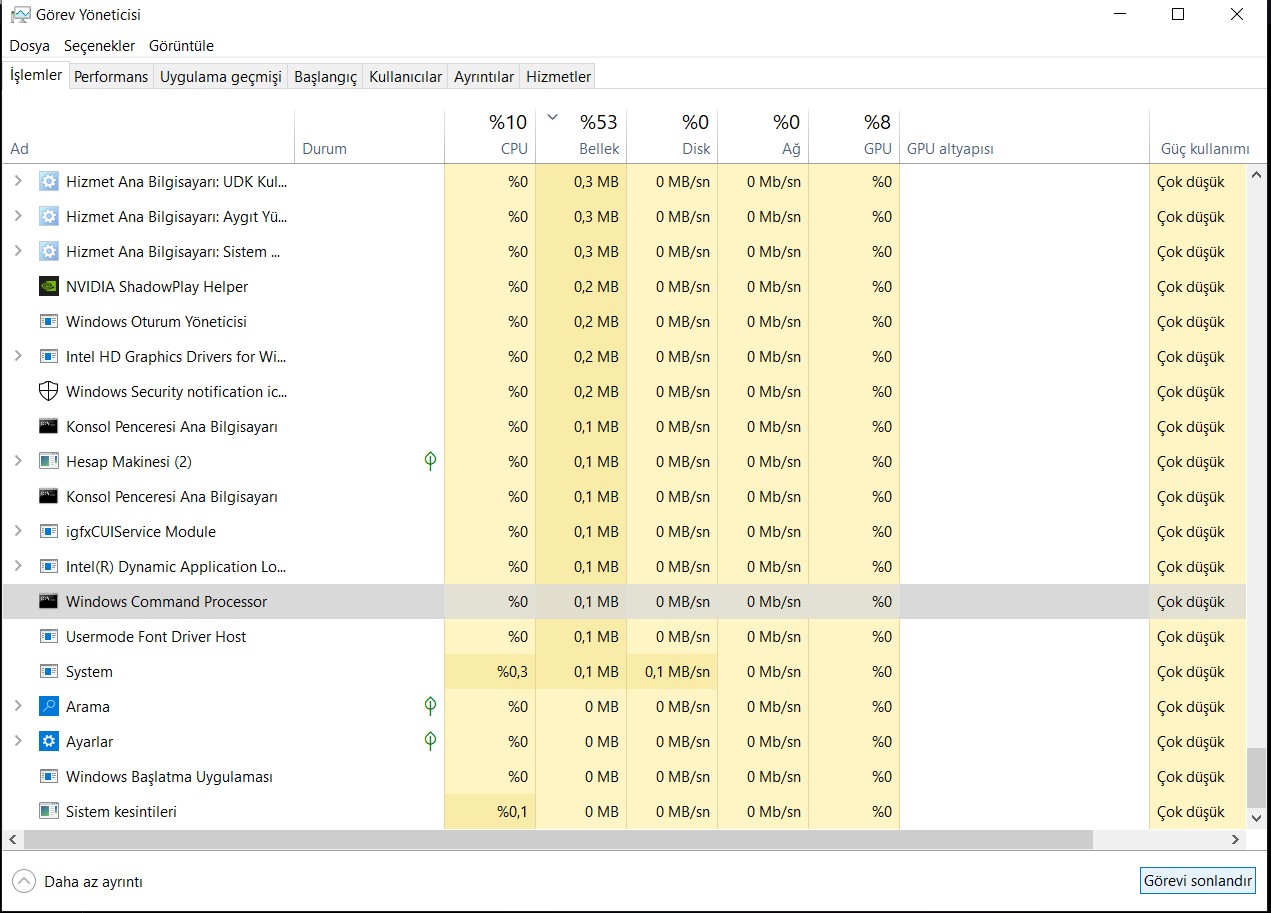Open the Görüntüle menu
The image size is (1271, 913).
[181, 46]
